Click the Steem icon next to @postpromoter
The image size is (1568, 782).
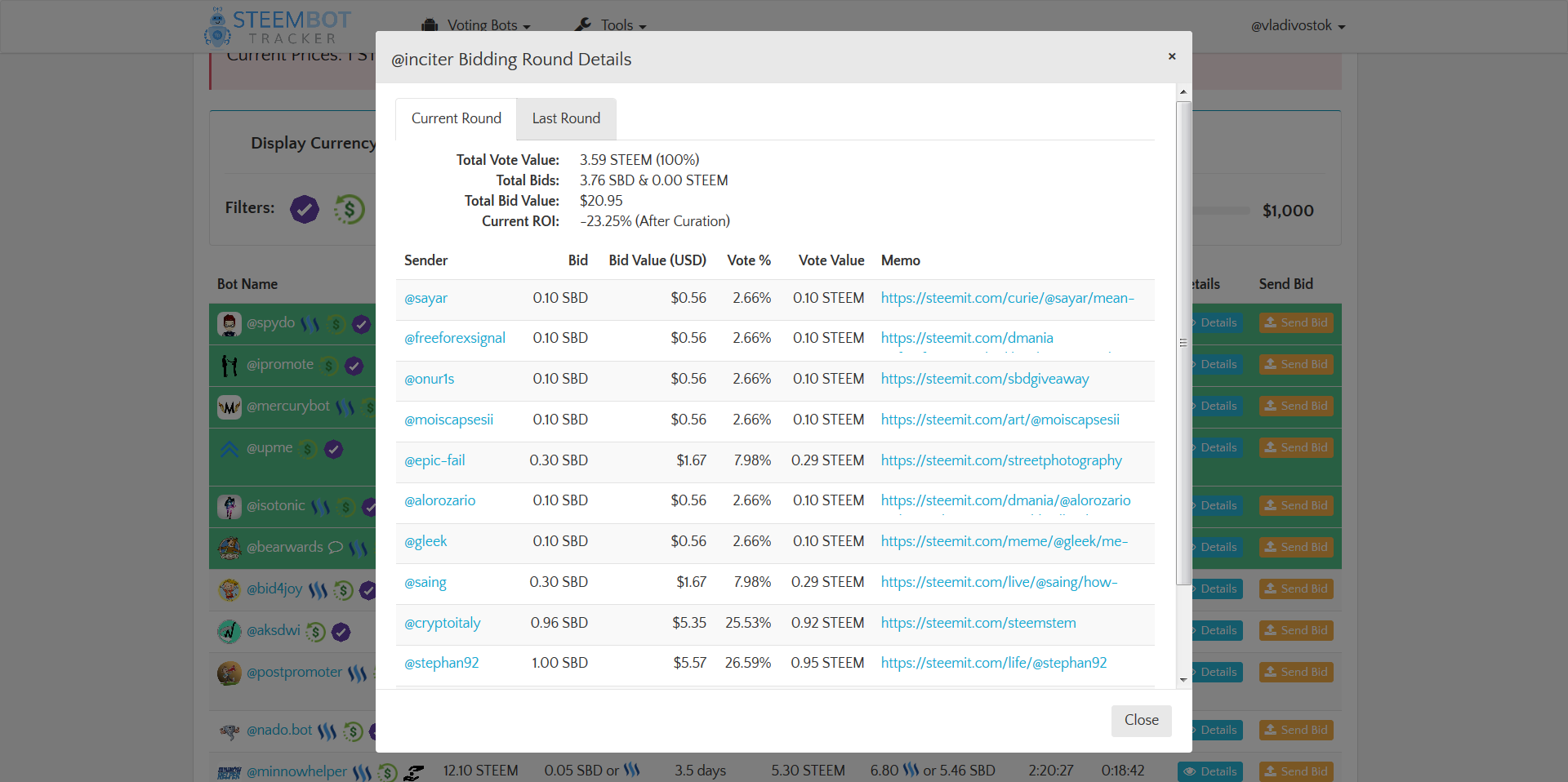[x=357, y=673]
